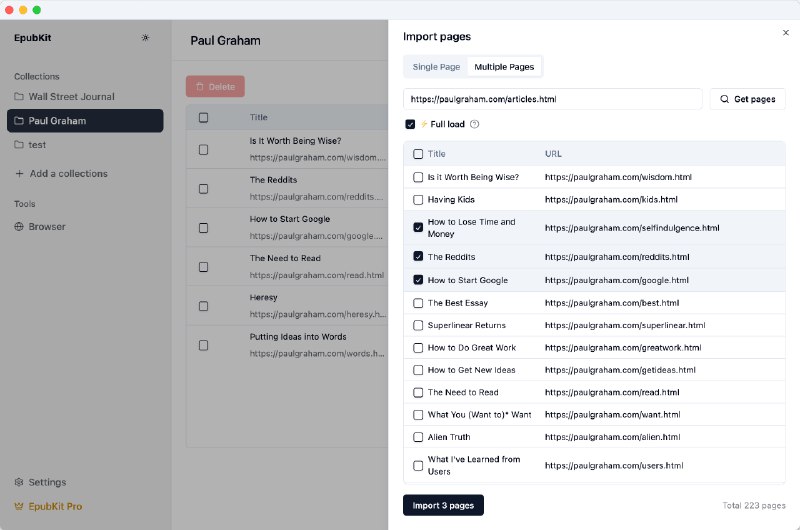Click the Settings gear icon in sidebar

(19, 482)
